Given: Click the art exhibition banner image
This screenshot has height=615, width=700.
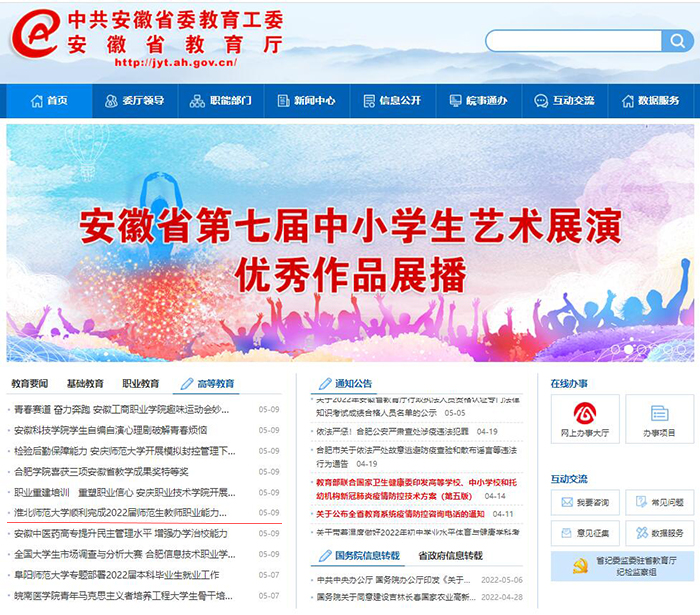Looking at the screenshot, I should coord(350,243).
